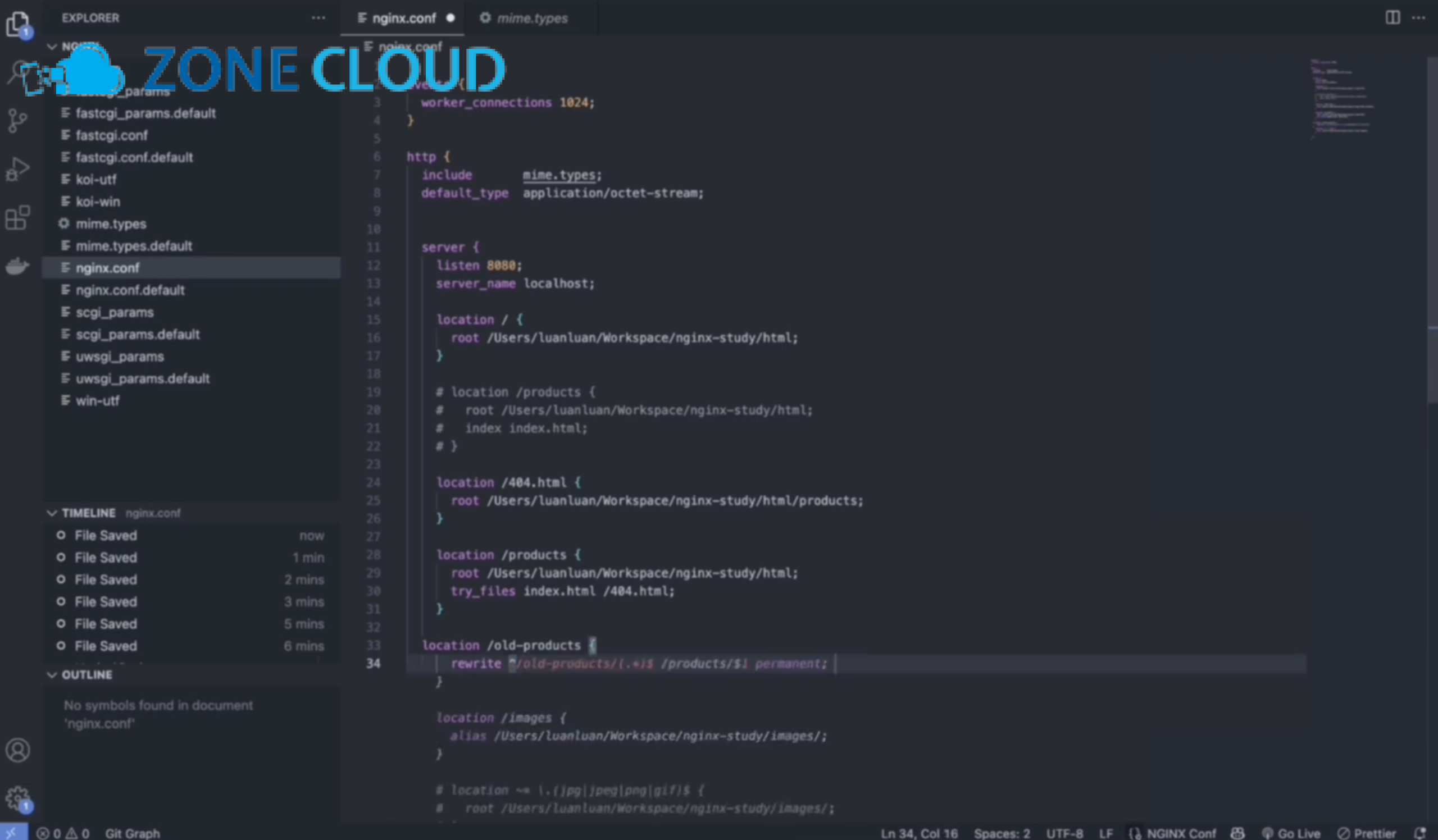Screen dimensions: 1438x840
Task: Change the LF line ending
Action: 1106,833
